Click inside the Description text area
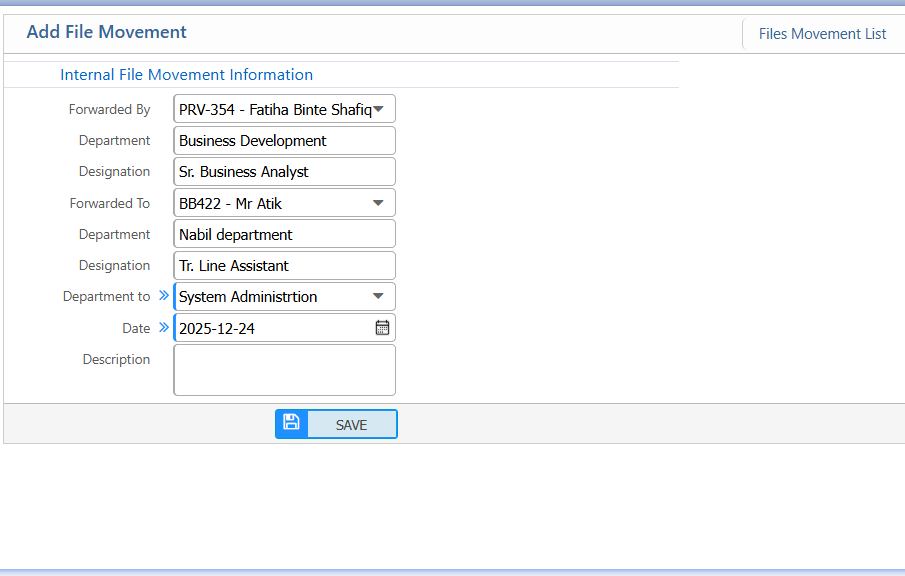Image resolution: width=905 pixels, height=576 pixels. click(284, 368)
